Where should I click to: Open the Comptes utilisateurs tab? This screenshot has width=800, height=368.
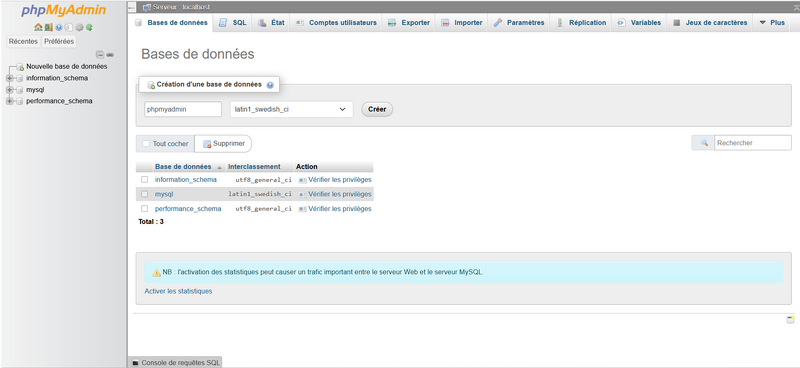336,22
